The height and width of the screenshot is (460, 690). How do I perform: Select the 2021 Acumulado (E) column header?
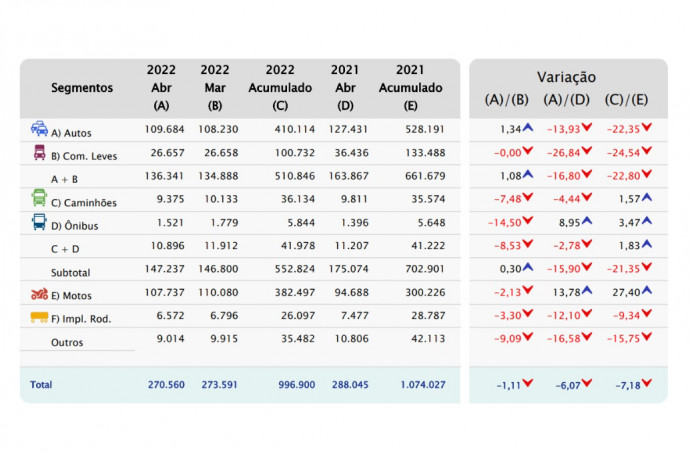click(410, 86)
